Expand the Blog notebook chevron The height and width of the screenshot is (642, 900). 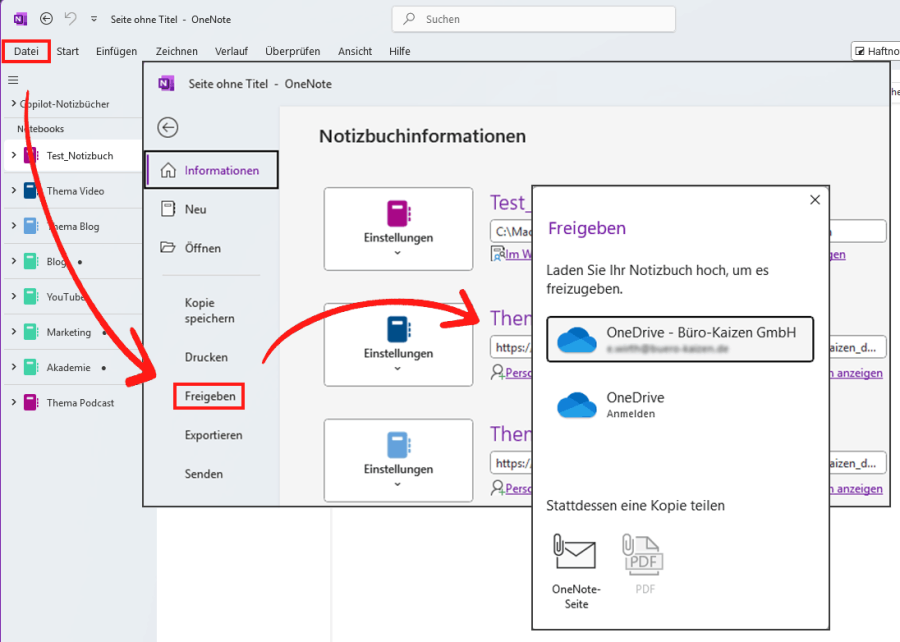click(x=13, y=261)
